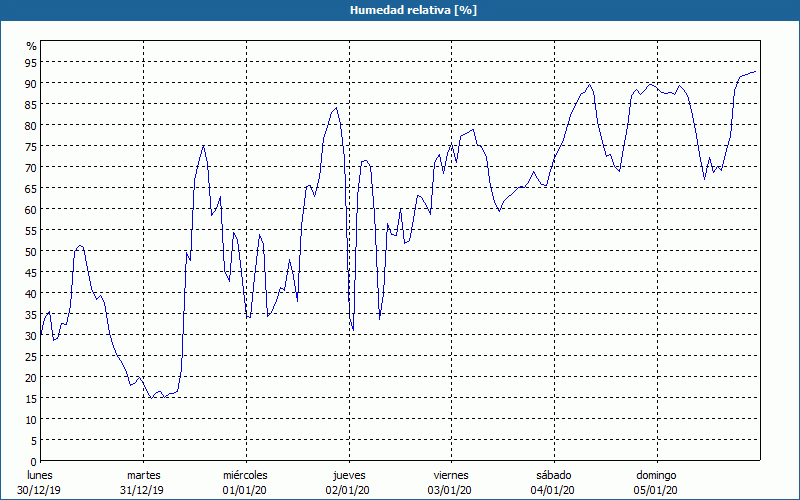Select the 'domingo' day label

(x=656, y=476)
